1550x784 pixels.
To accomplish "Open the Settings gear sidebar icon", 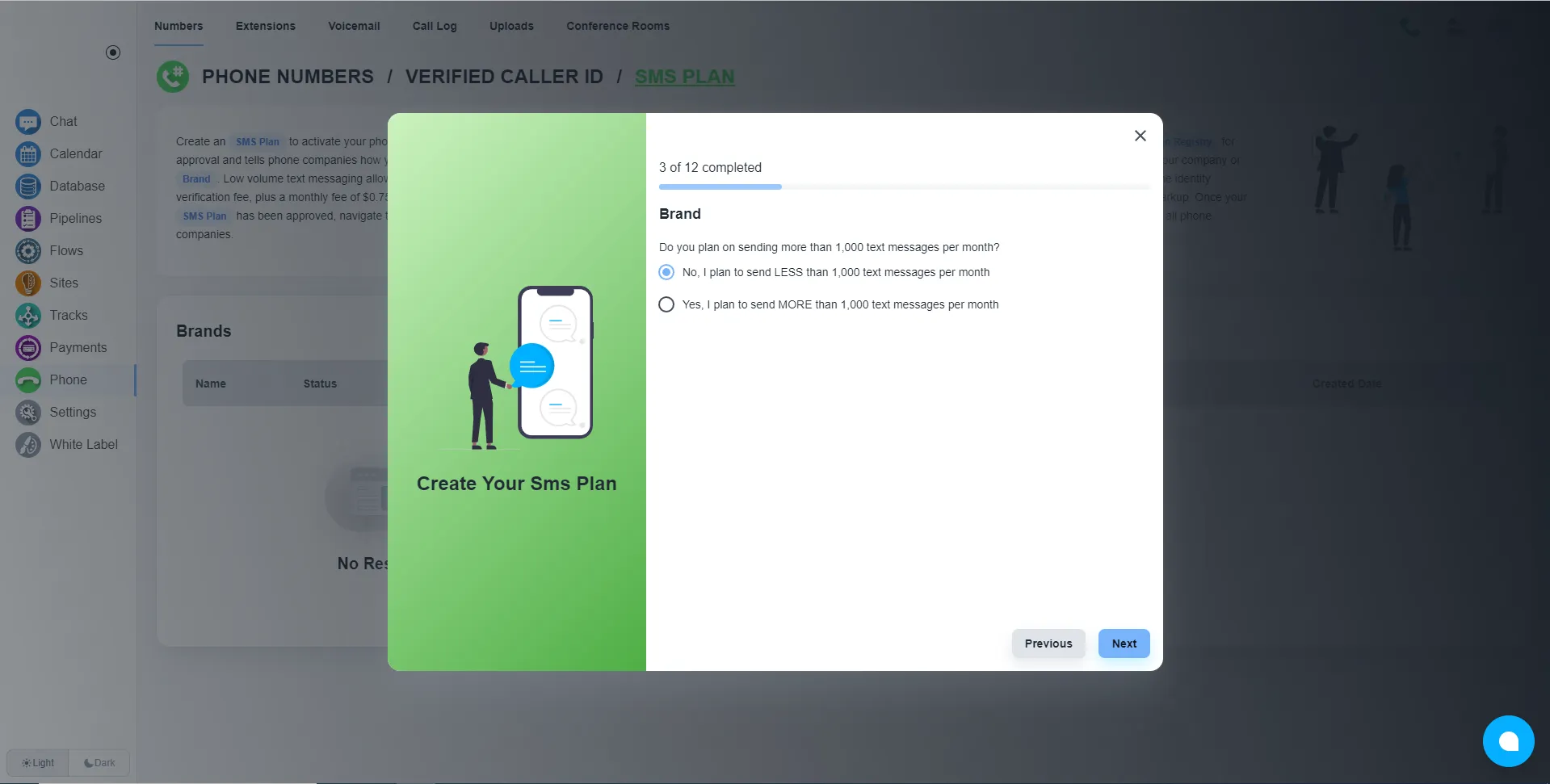I will point(28,413).
